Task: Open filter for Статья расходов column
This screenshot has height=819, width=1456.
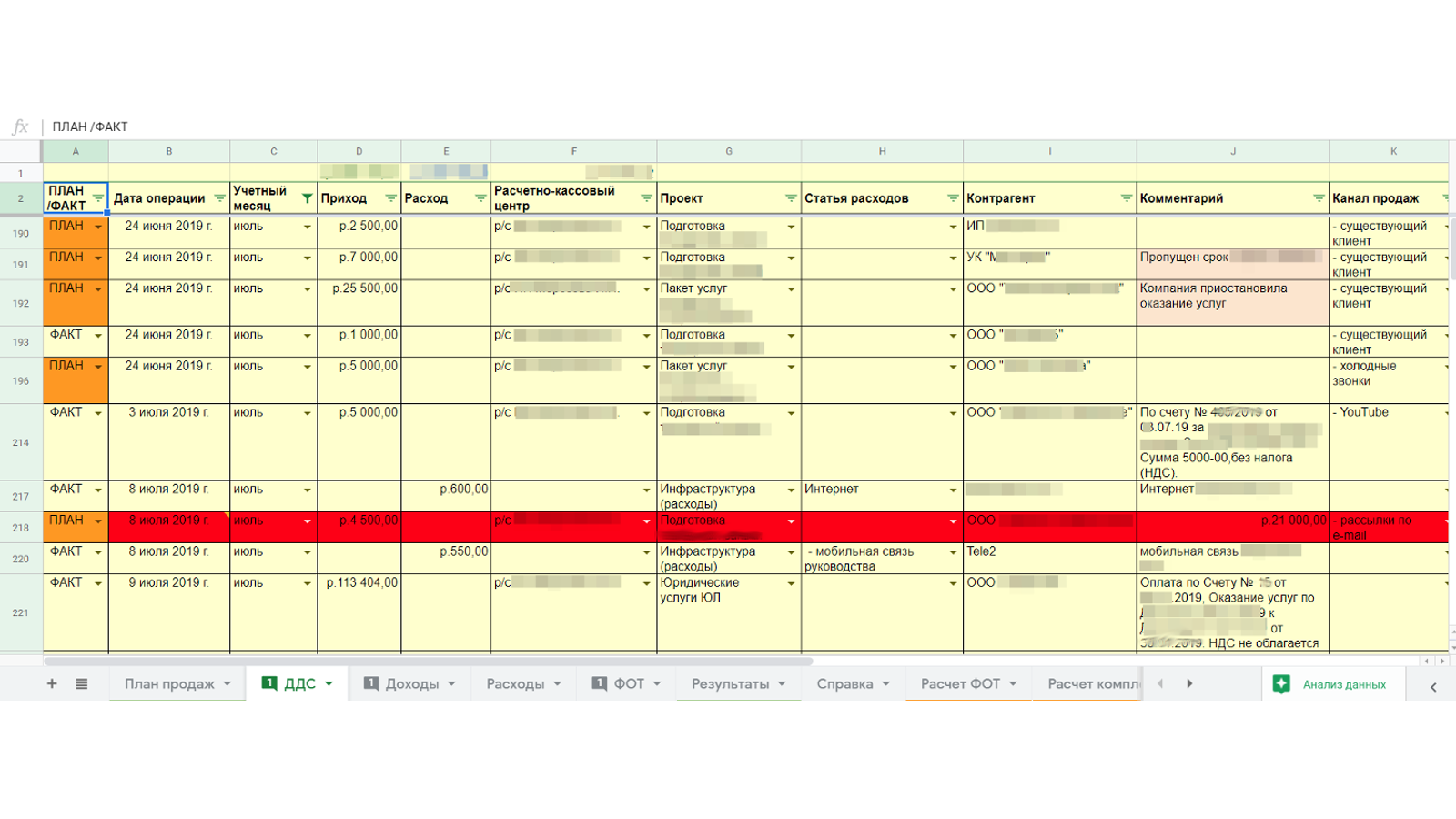Action: 953,198
